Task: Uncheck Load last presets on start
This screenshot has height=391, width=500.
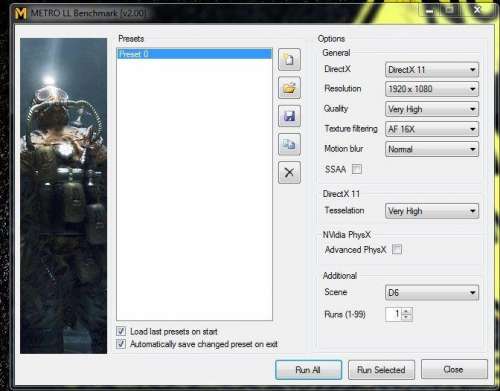Action: [121, 331]
